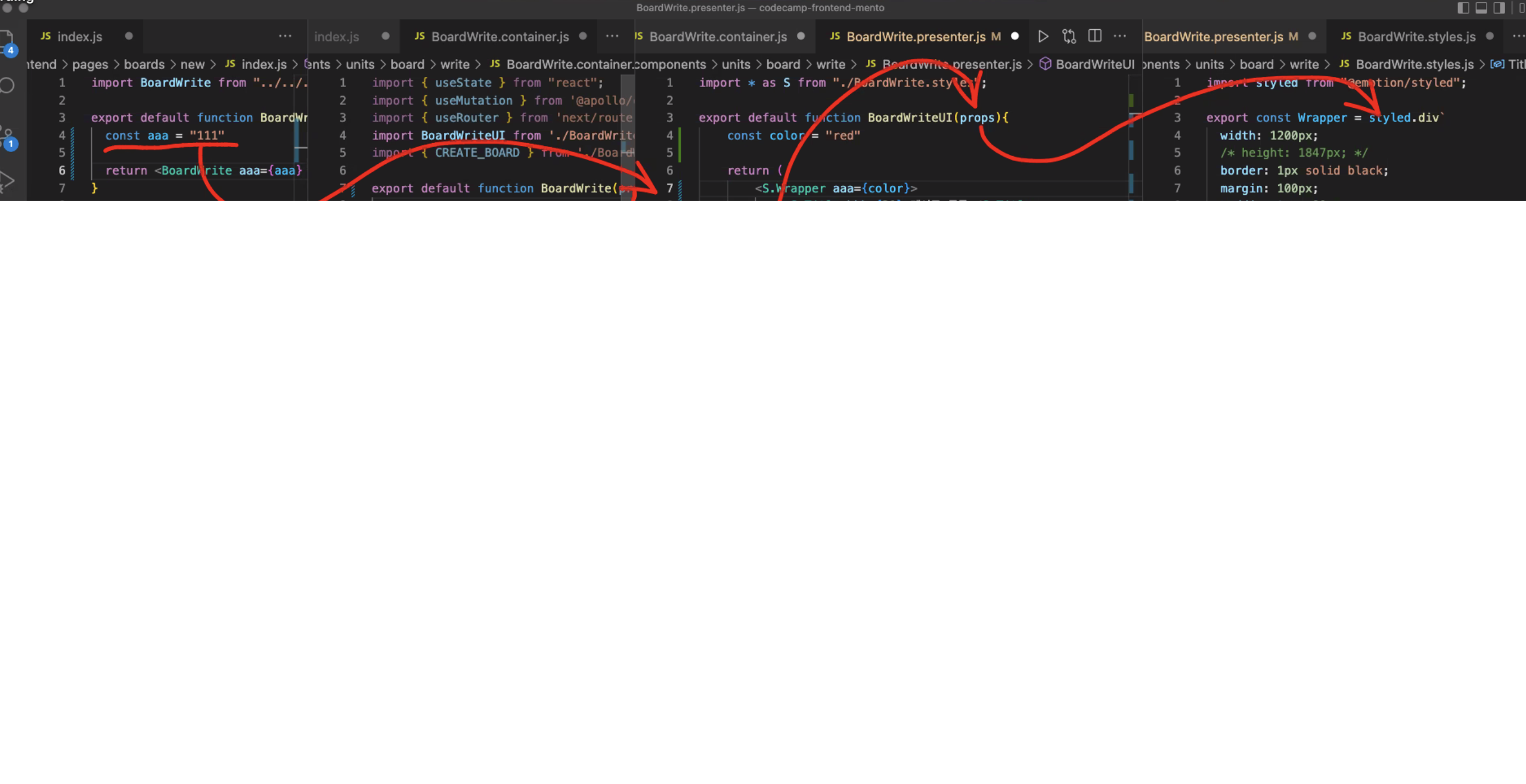Split the presenter editor to the right

1095,36
